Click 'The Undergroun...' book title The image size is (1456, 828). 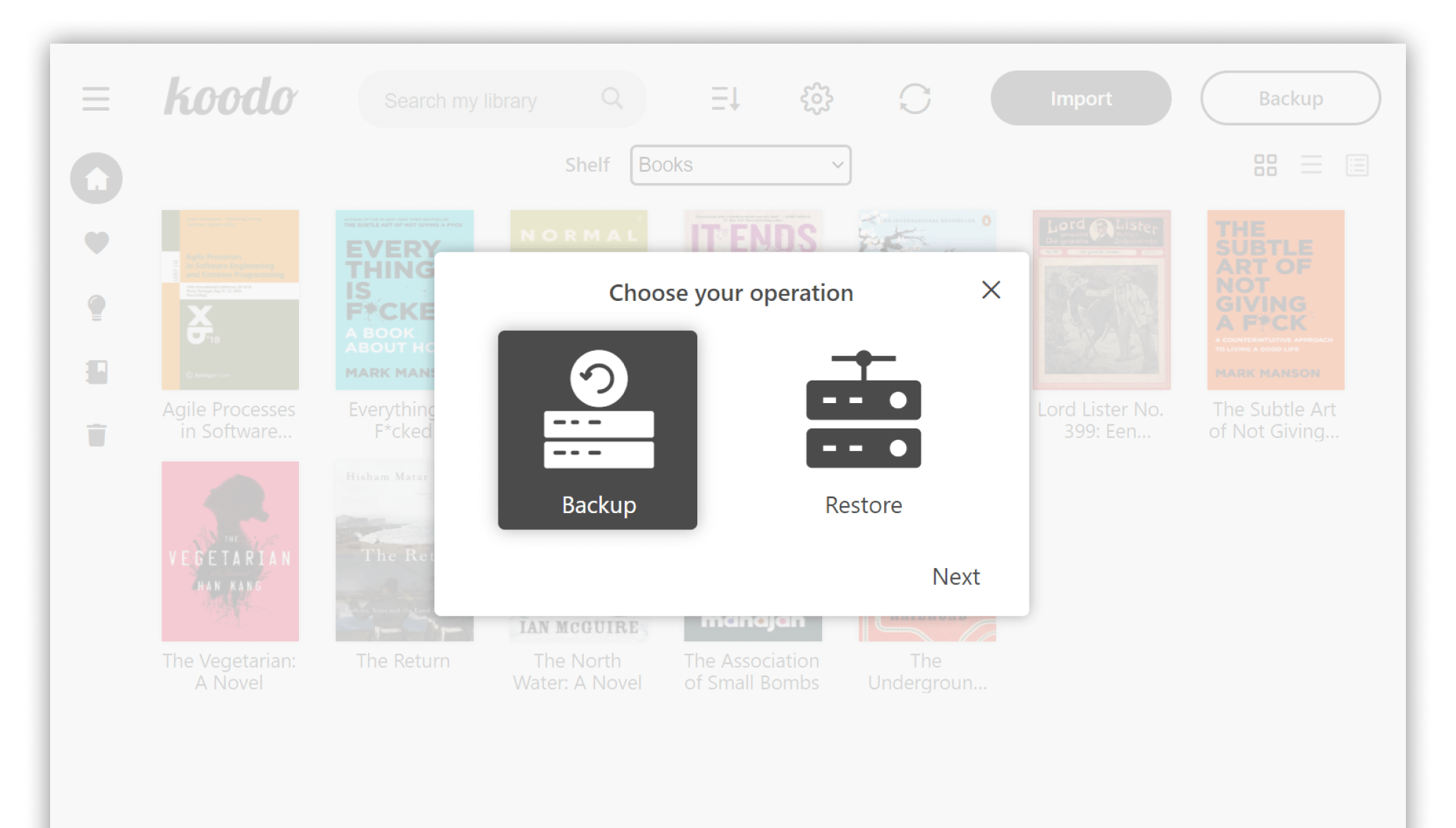coord(926,672)
